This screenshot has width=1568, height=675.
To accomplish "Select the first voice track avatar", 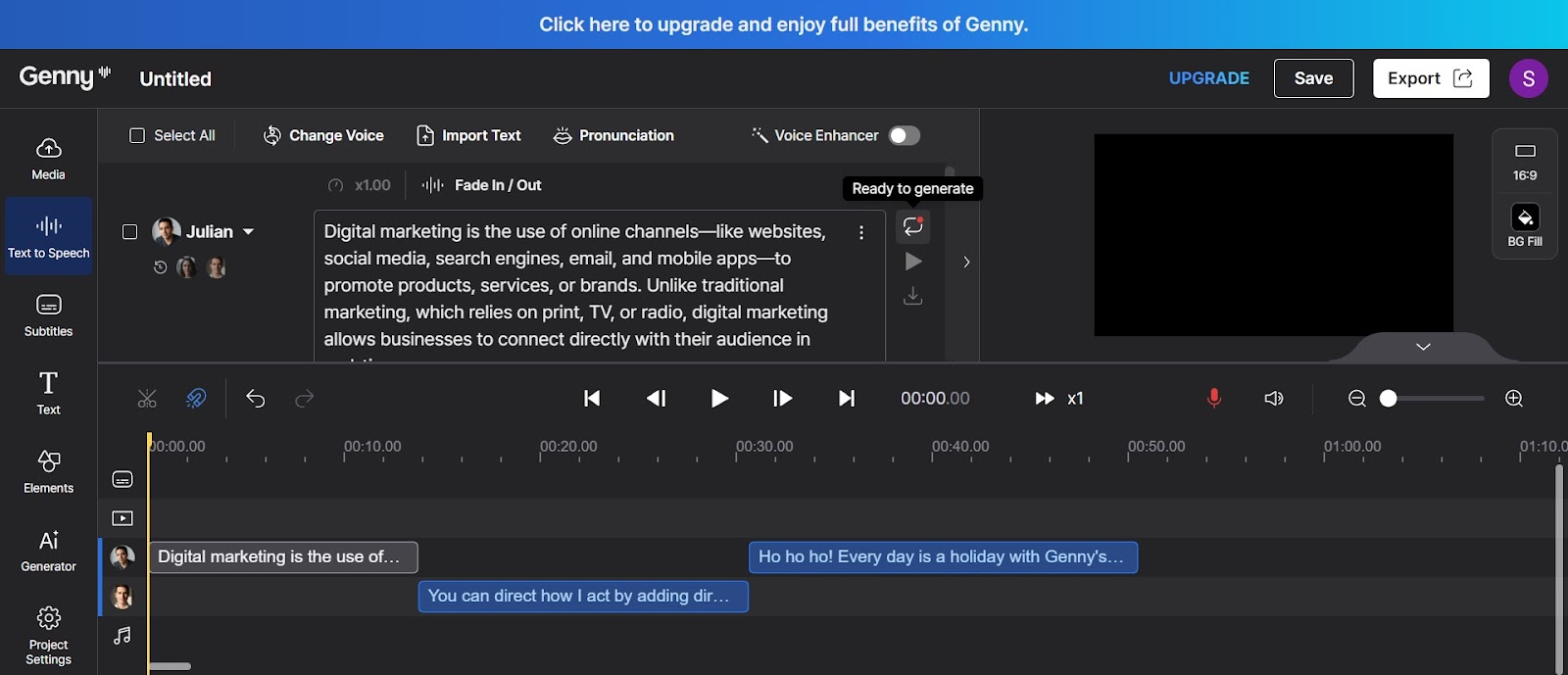I will [122, 557].
